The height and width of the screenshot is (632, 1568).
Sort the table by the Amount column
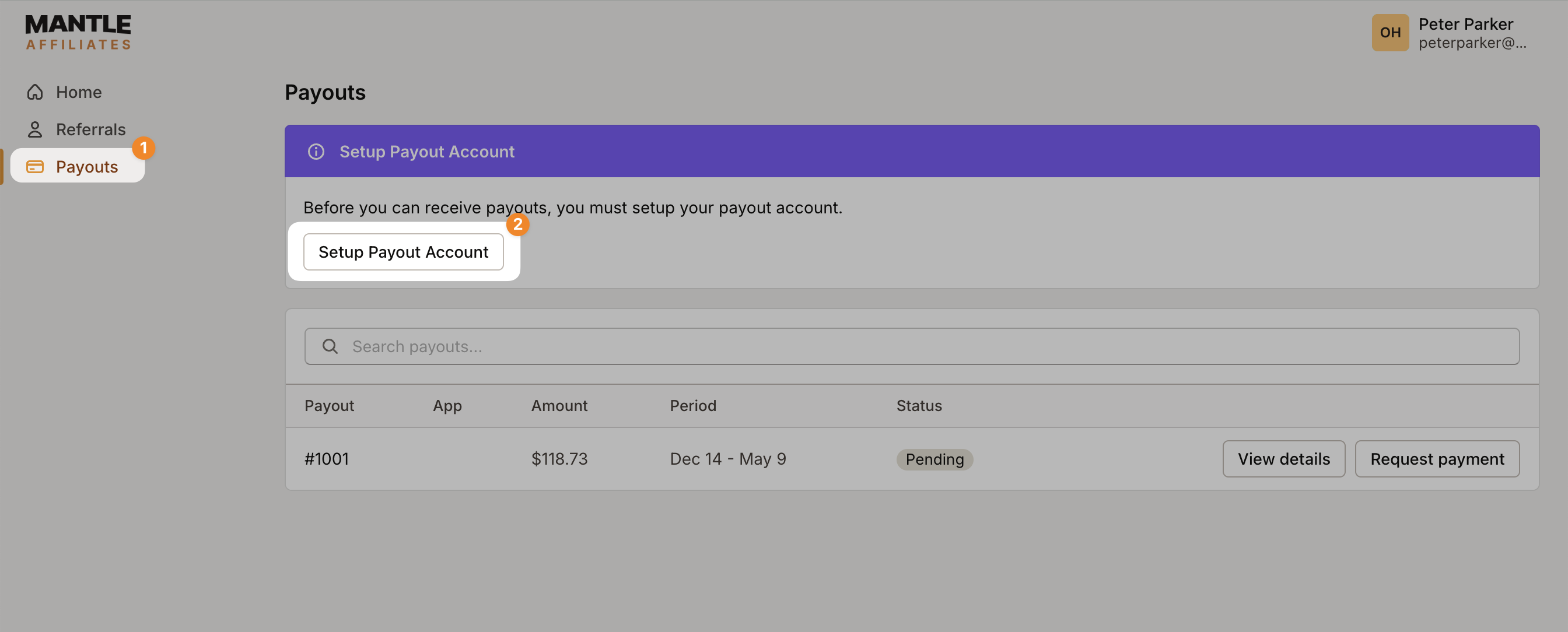[559, 405]
